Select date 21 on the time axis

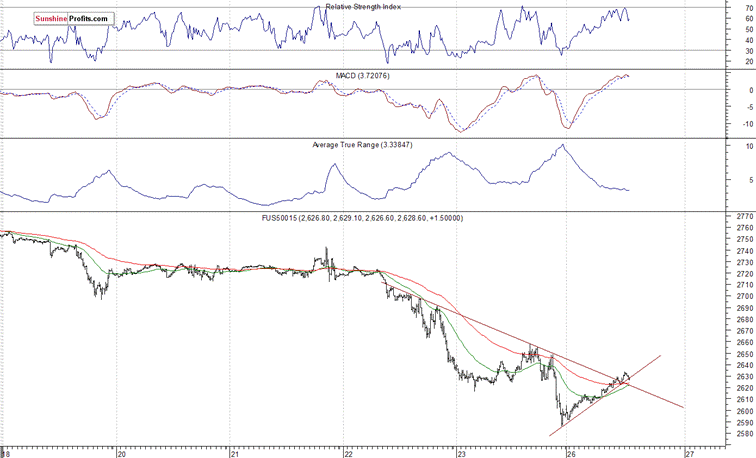(x=232, y=451)
